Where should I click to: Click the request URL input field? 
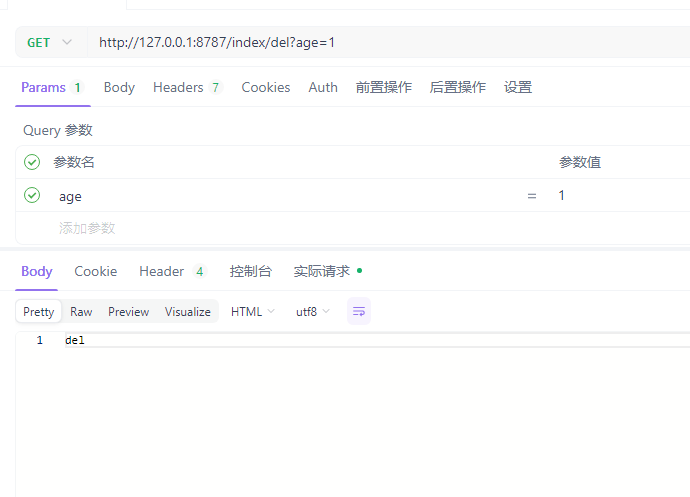[x=380, y=43]
